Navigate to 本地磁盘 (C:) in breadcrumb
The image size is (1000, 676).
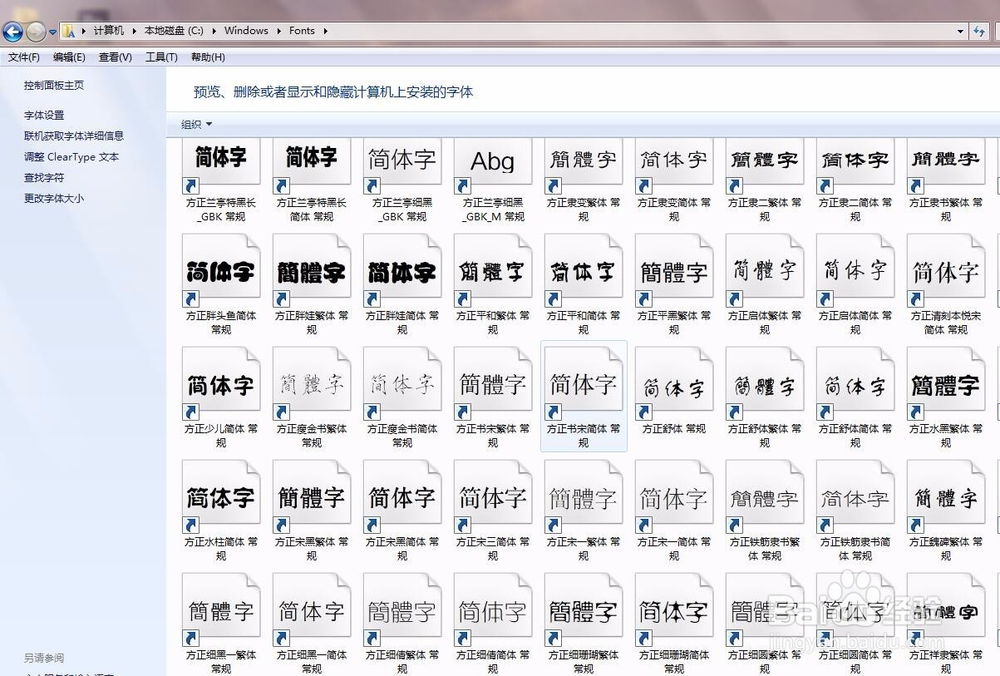pyautogui.click(x=173, y=31)
